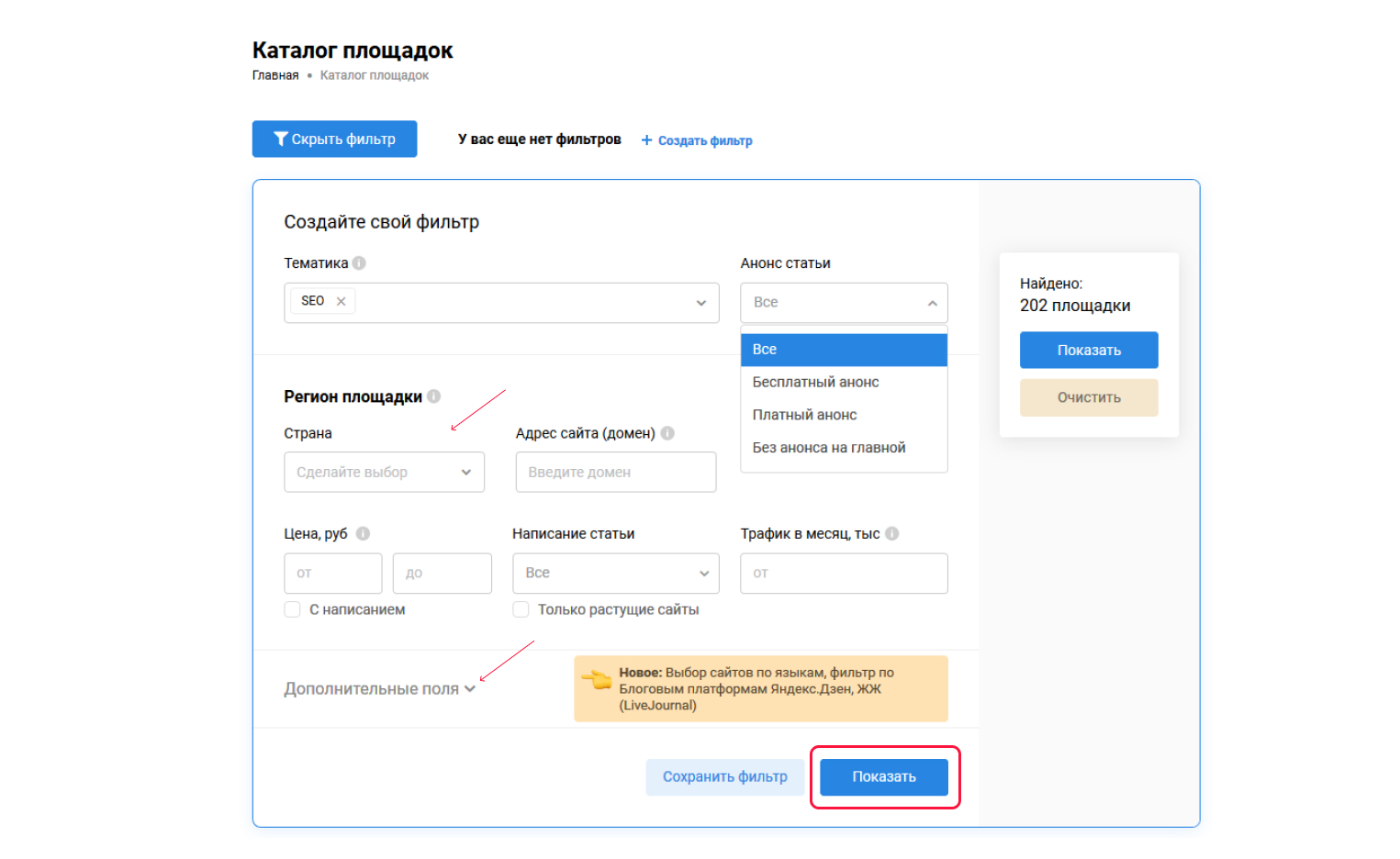Click the info icon beside Трафик в месяц
The image size is (1400, 859).
892,532
